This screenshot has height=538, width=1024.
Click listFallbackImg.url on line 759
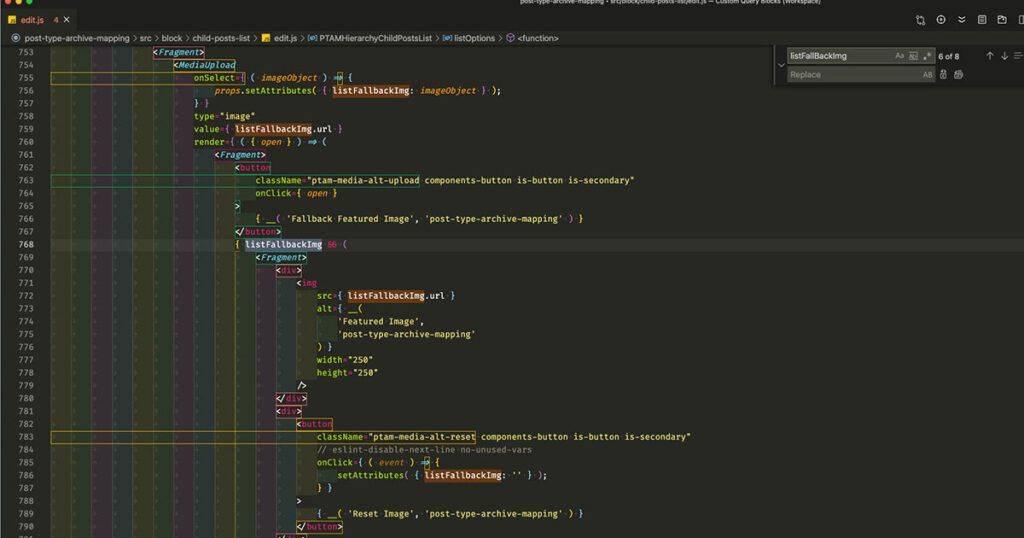tap(283, 129)
